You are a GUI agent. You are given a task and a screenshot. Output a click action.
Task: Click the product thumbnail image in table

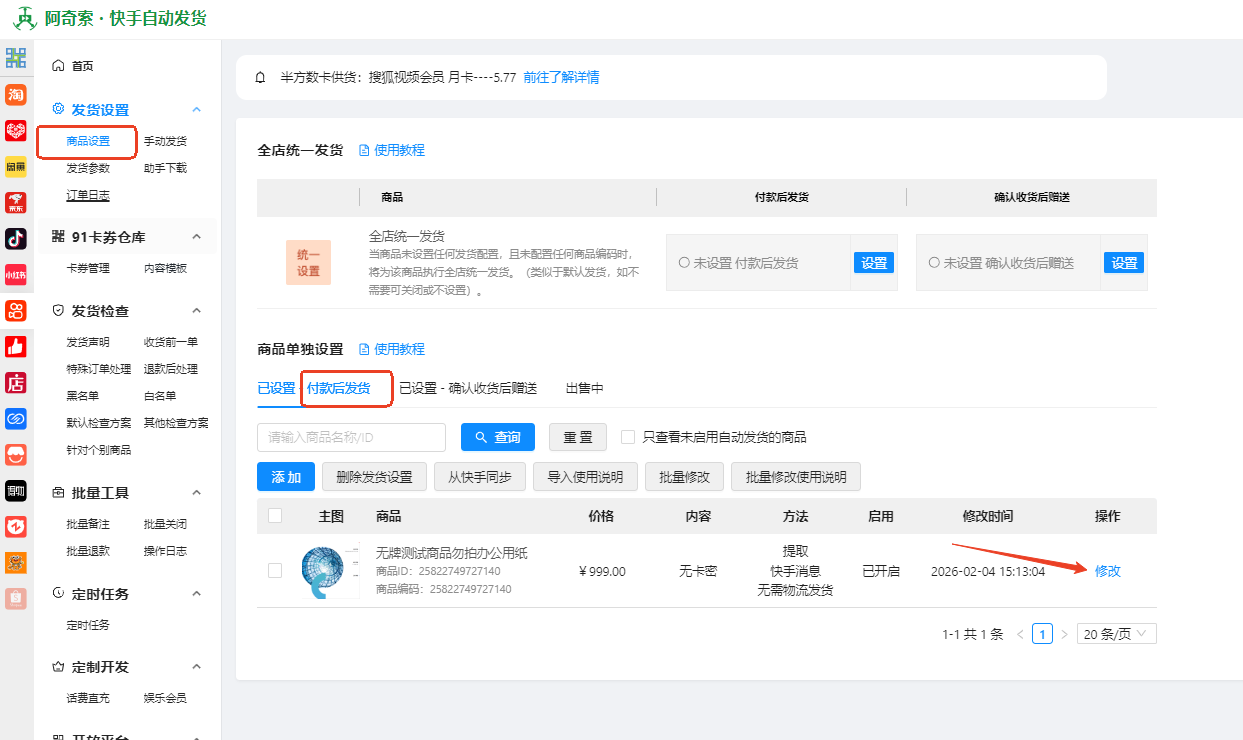330,571
